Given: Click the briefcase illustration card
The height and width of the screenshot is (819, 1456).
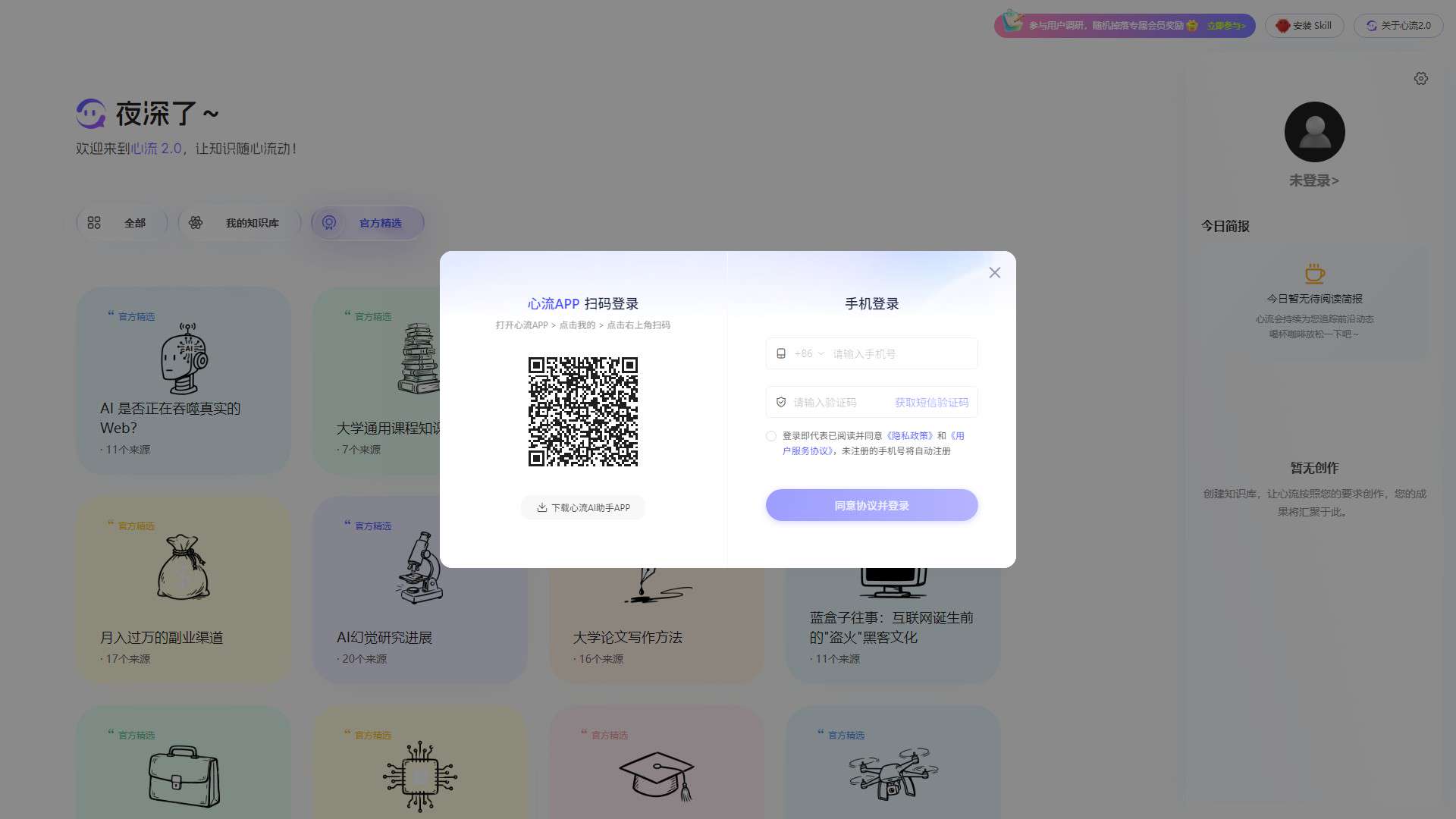Looking at the screenshot, I should click(184, 763).
